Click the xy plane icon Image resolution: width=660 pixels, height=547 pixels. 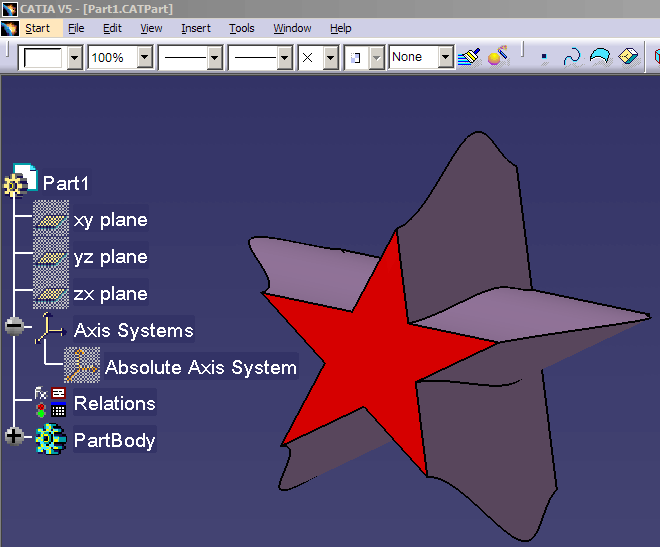point(51,218)
